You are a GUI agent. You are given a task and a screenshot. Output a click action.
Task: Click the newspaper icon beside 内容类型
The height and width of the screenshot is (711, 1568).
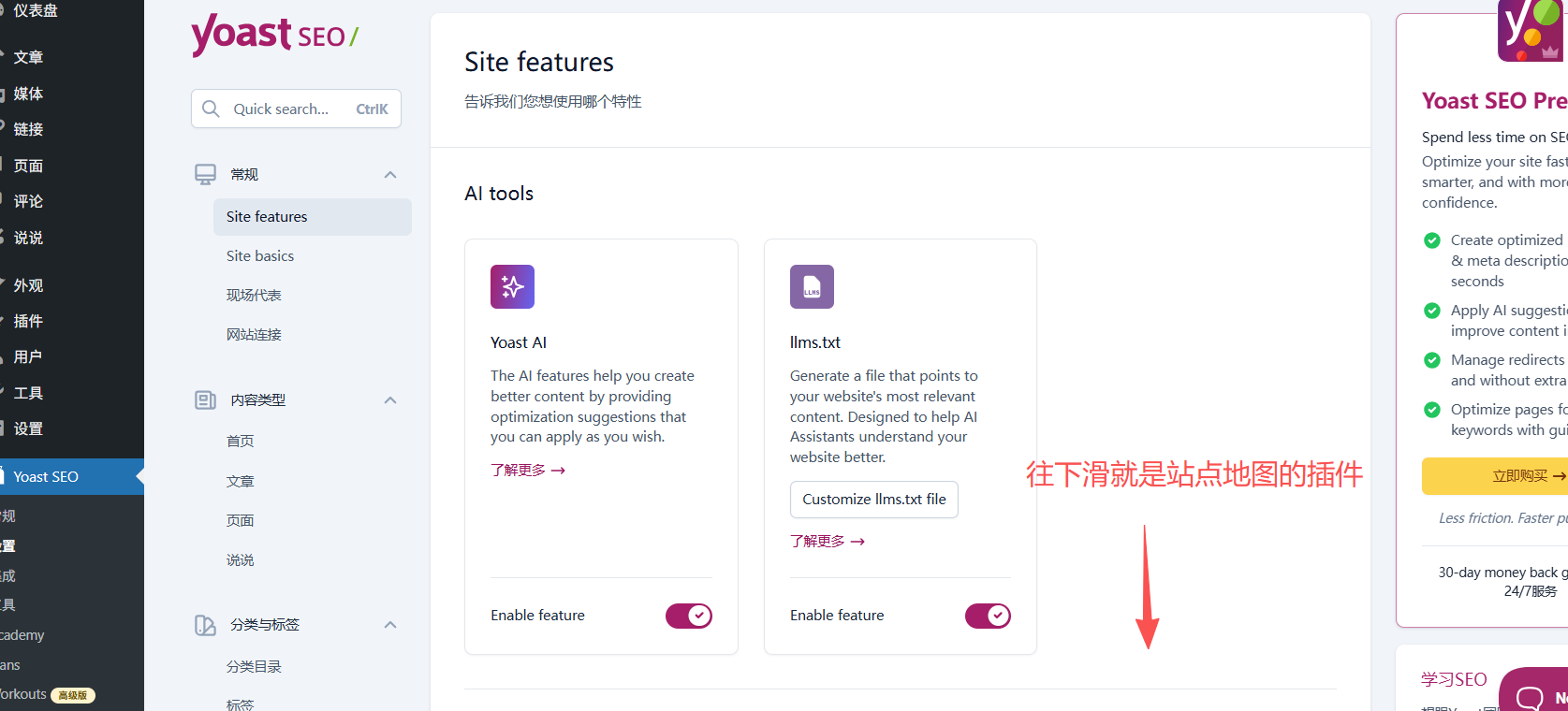[x=205, y=400]
